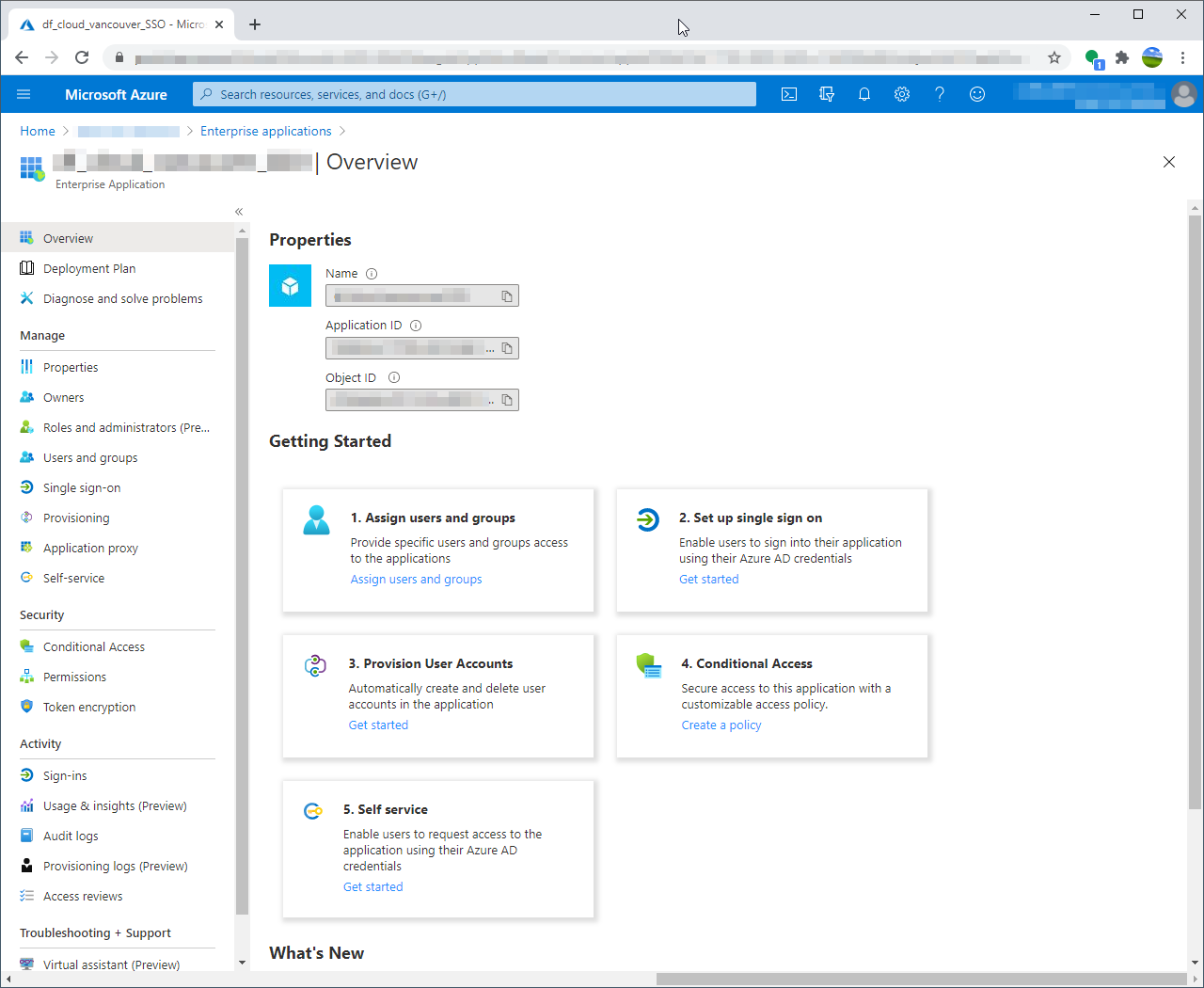The height and width of the screenshot is (988, 1204).
Task: Open Chrome's three-dot browser menu
Action: (x=1182, y=56)
